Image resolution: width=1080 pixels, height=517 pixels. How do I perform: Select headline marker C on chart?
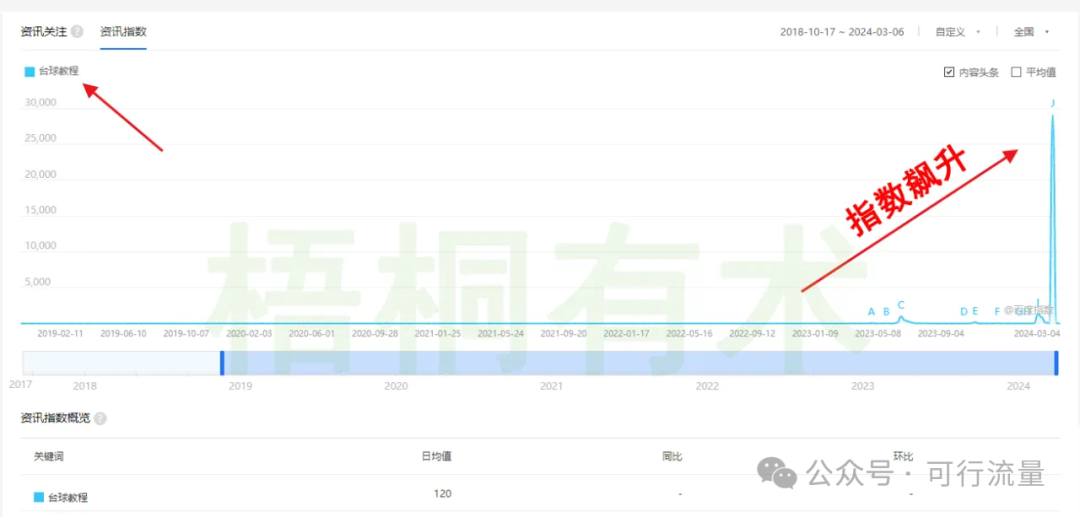[900, 305]
